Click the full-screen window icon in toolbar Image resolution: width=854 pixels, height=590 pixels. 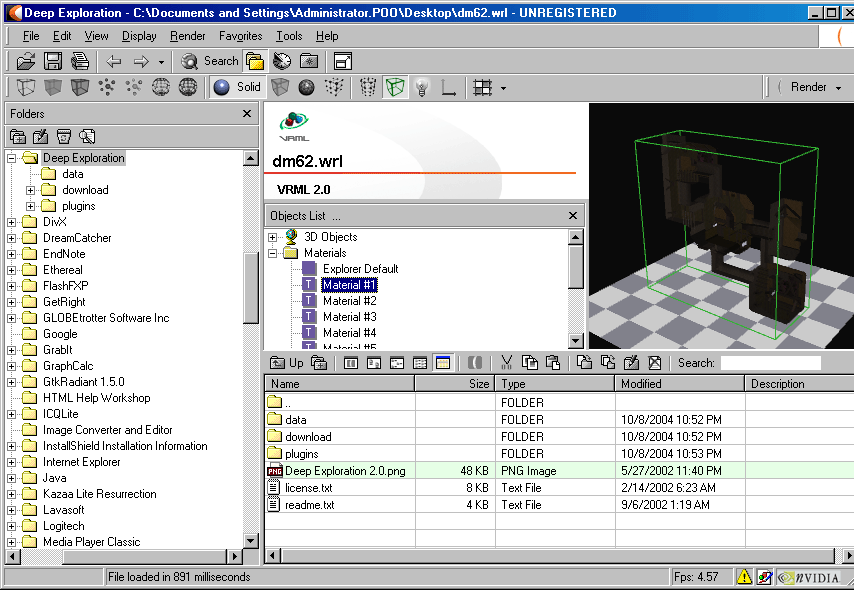pyautogui.click(x=343, y=61)
